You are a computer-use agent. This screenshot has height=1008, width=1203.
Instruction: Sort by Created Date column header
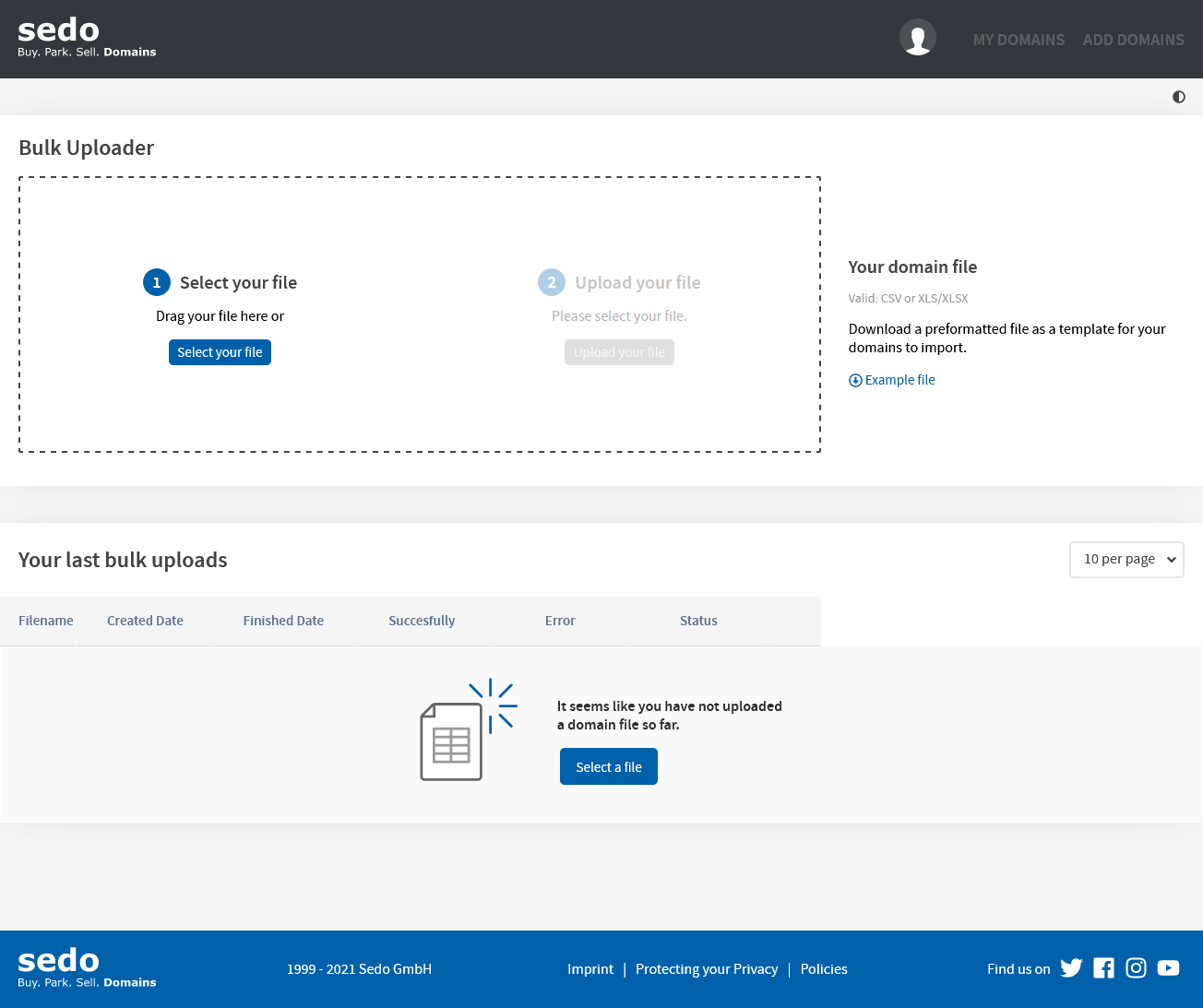pos(145,621)
